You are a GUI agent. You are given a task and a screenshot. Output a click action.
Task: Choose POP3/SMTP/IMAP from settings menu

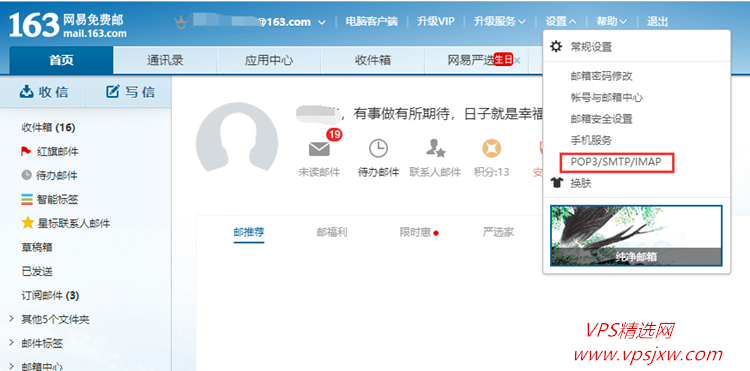pyautogui.click(x=616, y=162)
